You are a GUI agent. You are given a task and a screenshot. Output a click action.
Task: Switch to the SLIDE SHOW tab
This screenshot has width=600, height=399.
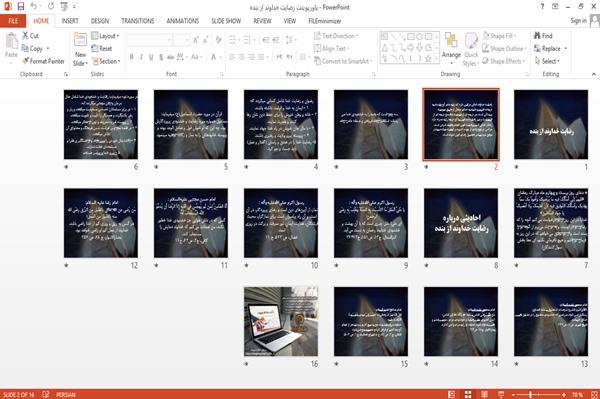pos(226,21)
